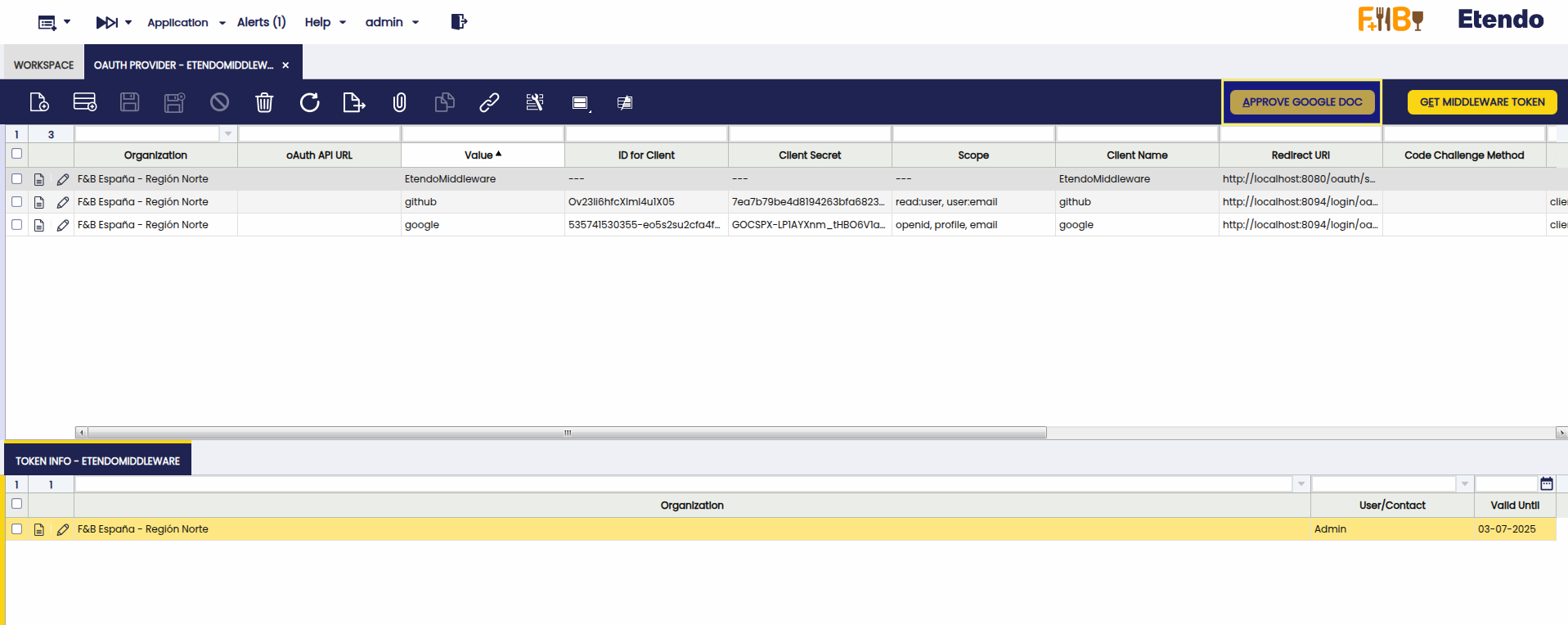Click the GET MIDDLEWARE TOKEN button
This screenshot has height=625, width=1568.
1482,102
